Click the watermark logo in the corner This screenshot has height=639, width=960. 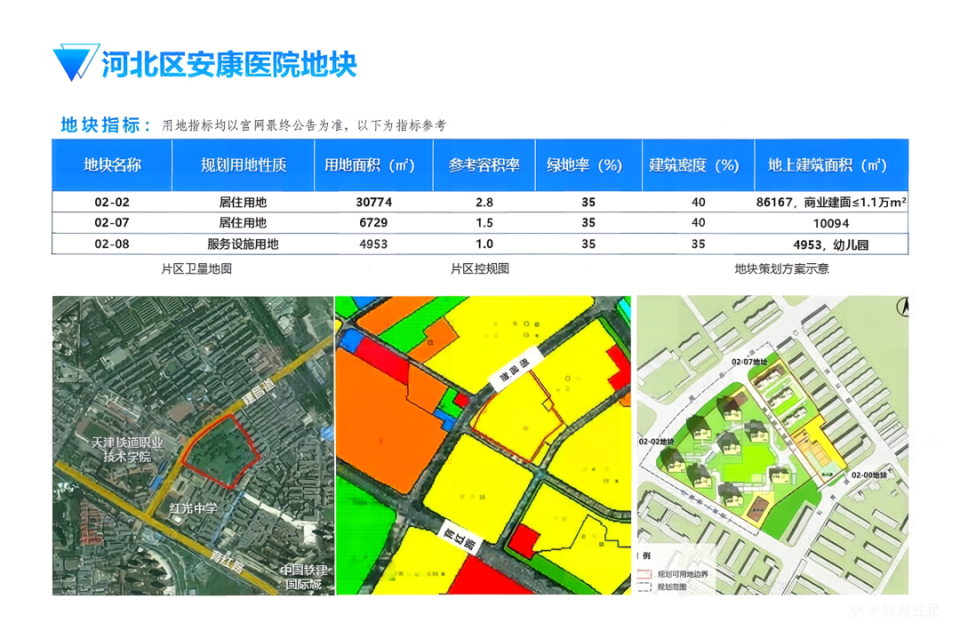tap(896, 610)
